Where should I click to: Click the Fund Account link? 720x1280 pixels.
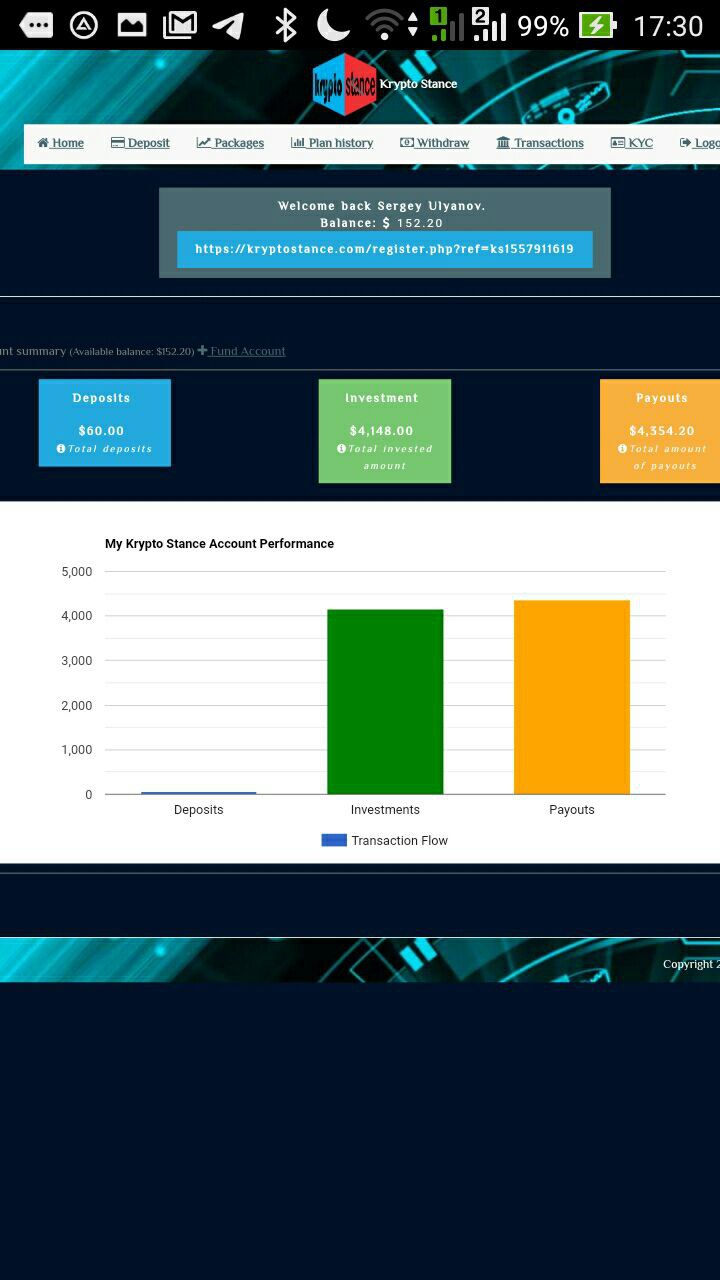(247, 351)
